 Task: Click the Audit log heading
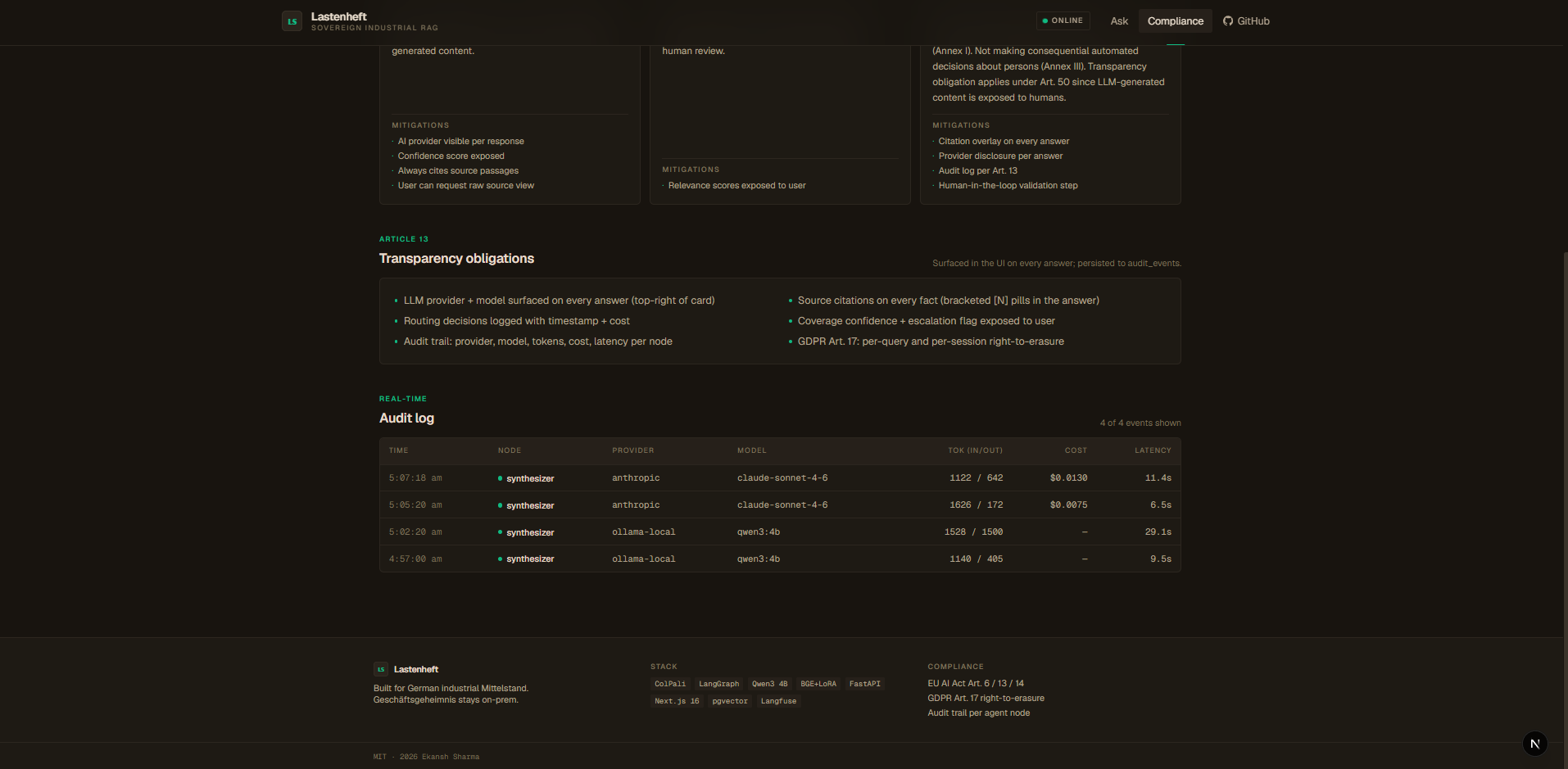click(x=406, y=418)
